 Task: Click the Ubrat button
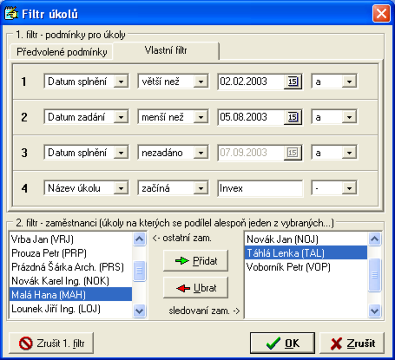(196, 288)
